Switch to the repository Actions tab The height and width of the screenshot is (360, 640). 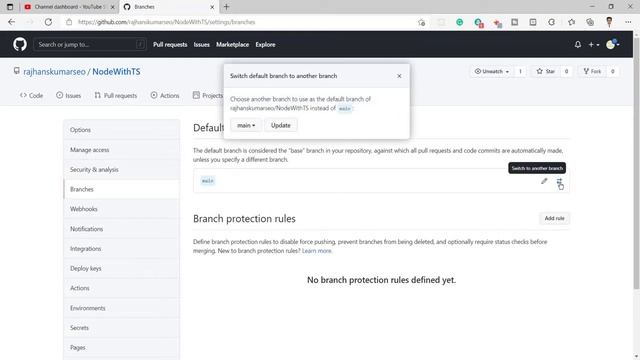(x=165, y=95)
